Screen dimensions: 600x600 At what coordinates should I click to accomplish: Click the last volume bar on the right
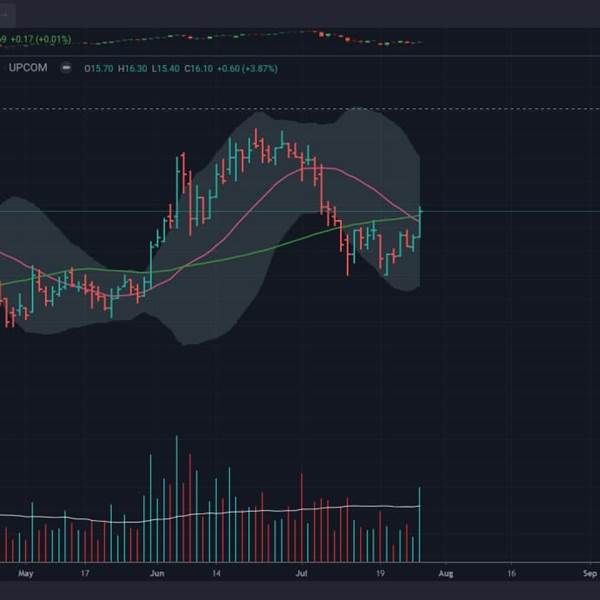[x=420, y=524]
